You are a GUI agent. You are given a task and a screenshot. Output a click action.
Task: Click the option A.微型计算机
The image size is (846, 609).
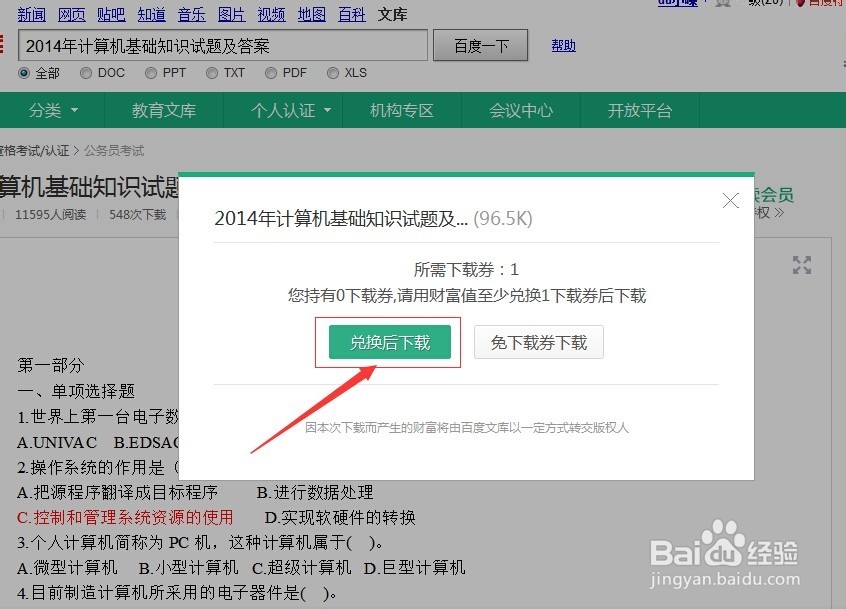[x=67, y=567]
